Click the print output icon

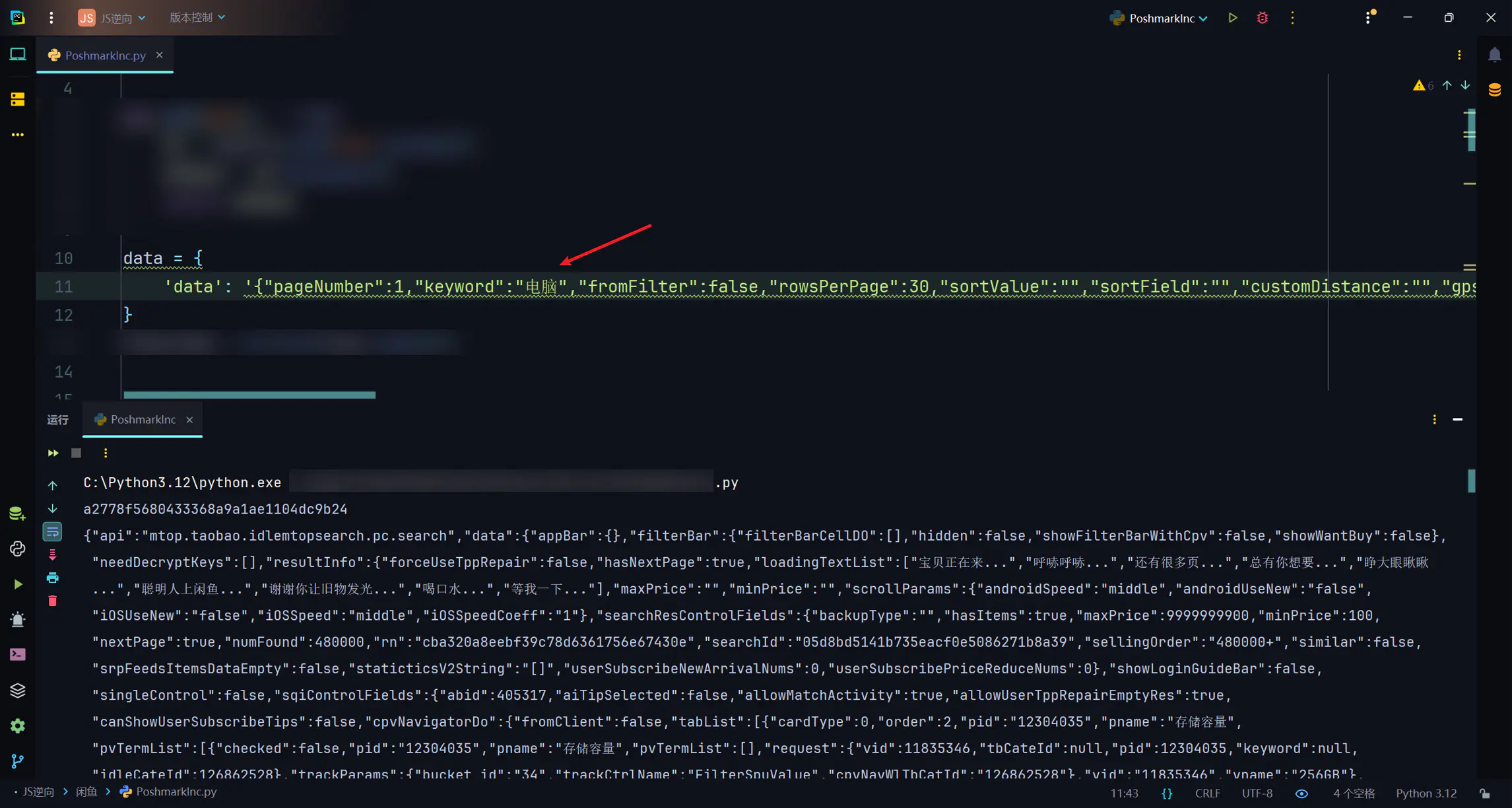[53, 578]
